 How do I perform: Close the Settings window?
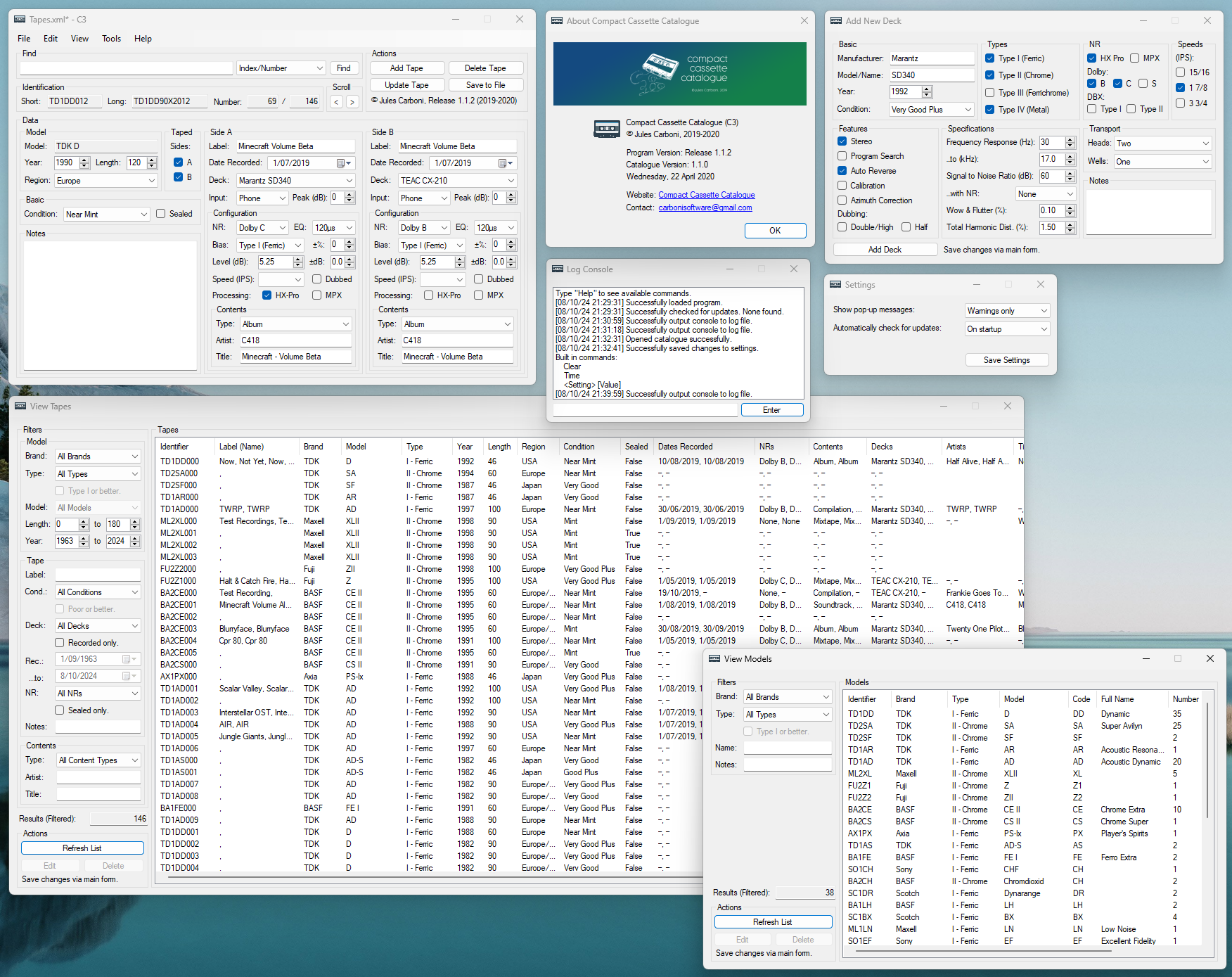point(1041,284)
